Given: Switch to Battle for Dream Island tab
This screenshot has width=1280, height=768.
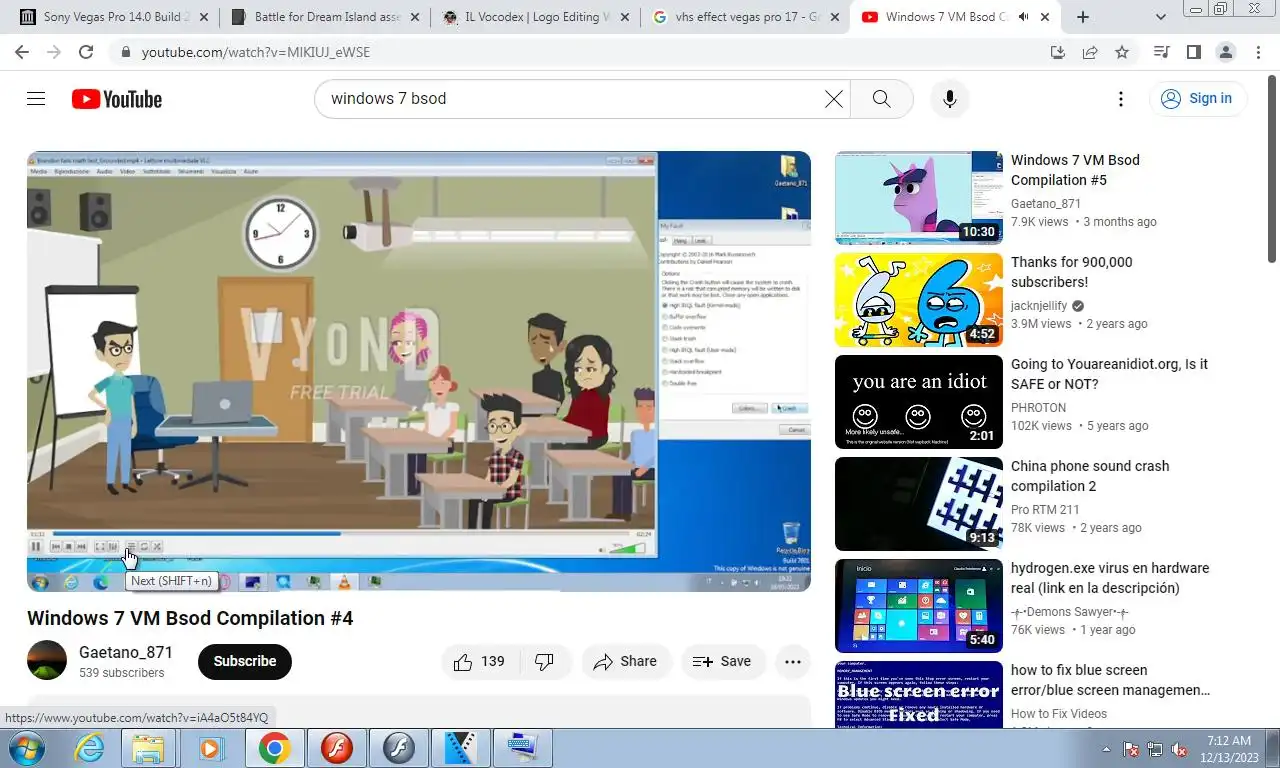Looking at the screenshot, I should tap(327, 17).
